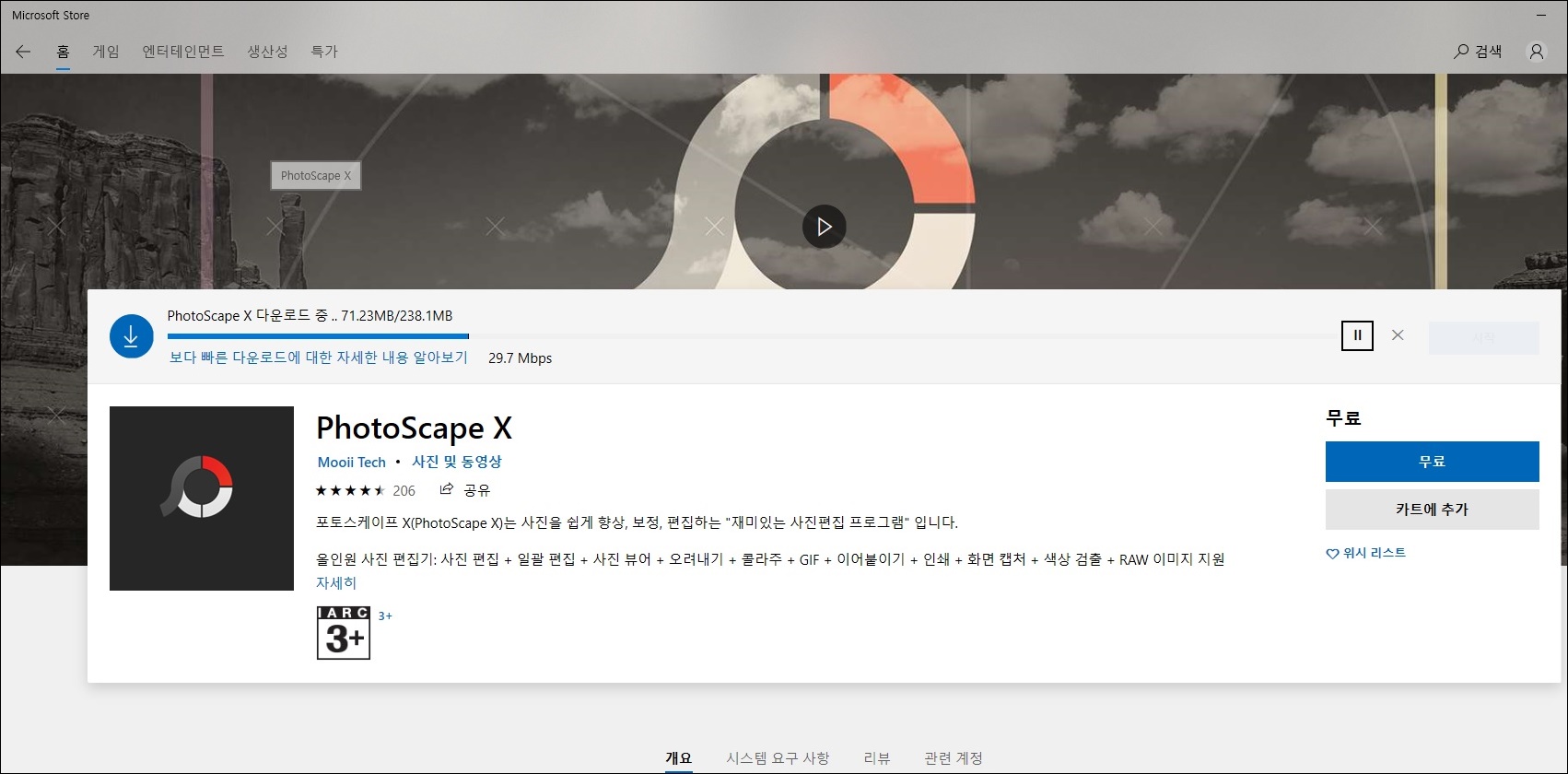Pause the PhotoScape X download

point(1357,335)
